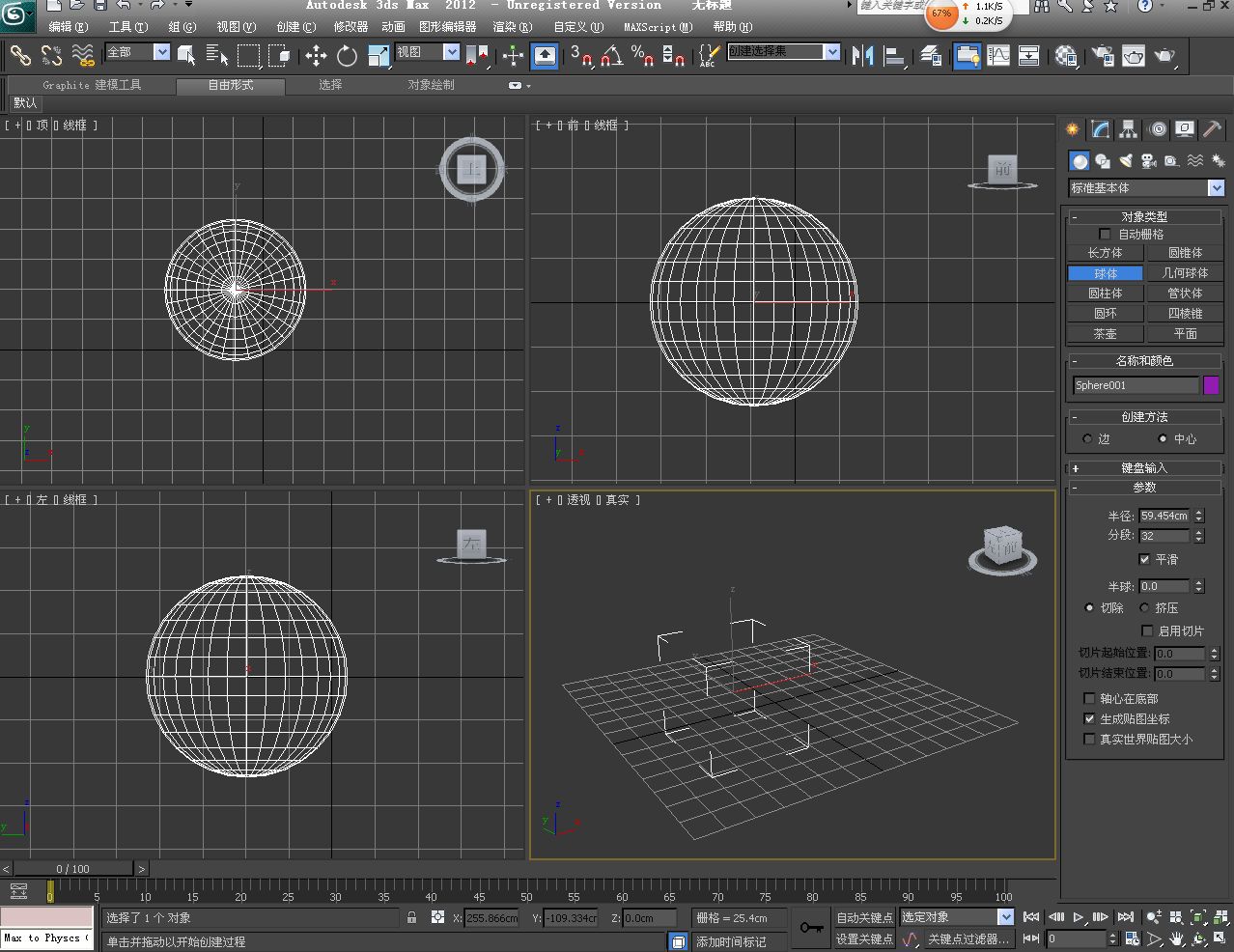Expand the 键盘输入 rollout
The height and width of the screenshot is (952, 1234).
[1144, 468]
